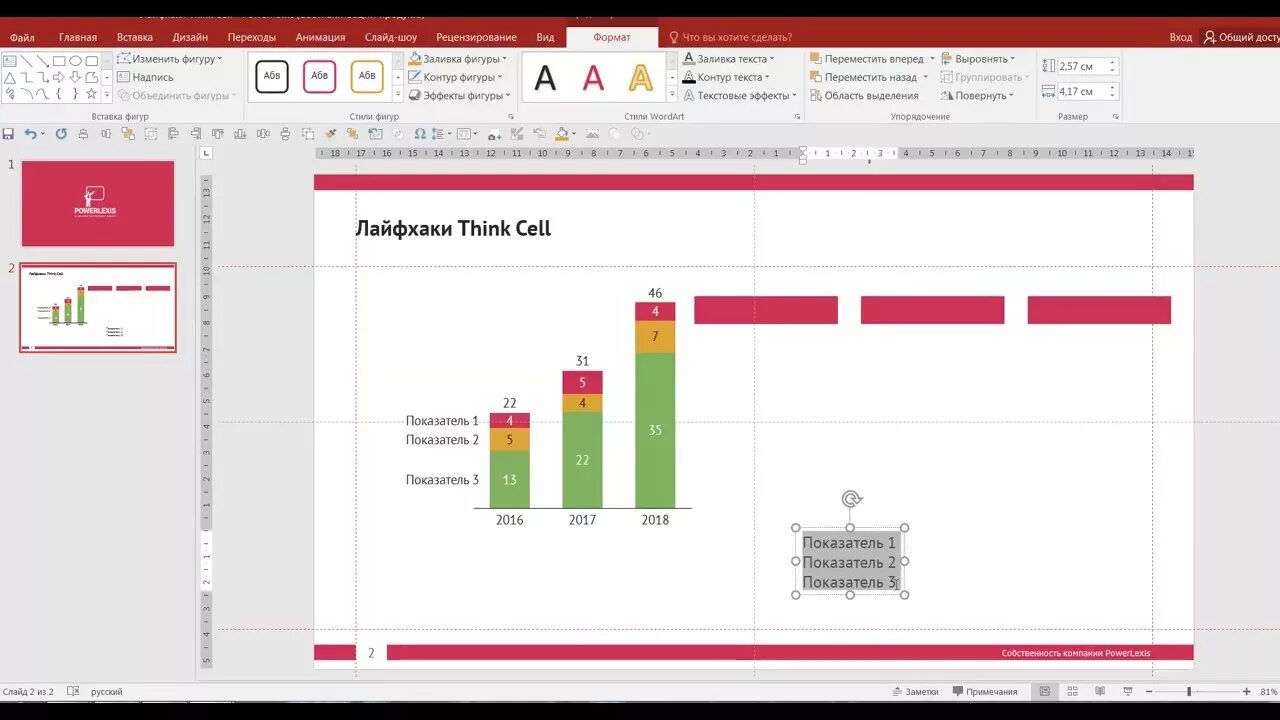Insert the Omega symbol from quick toolbar

point(419,133)
